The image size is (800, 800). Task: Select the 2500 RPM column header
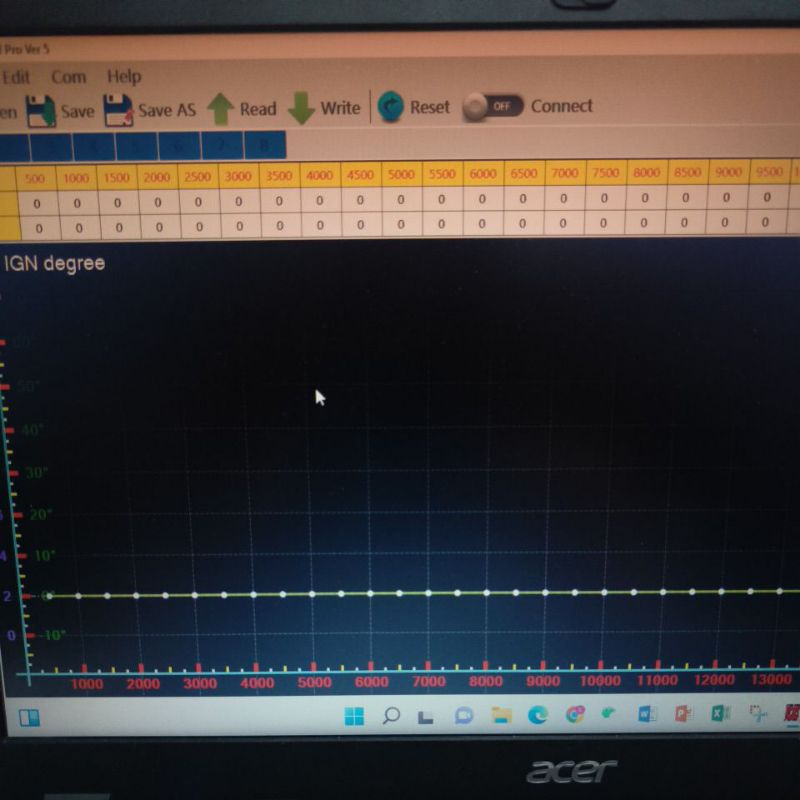click(197, 177)
